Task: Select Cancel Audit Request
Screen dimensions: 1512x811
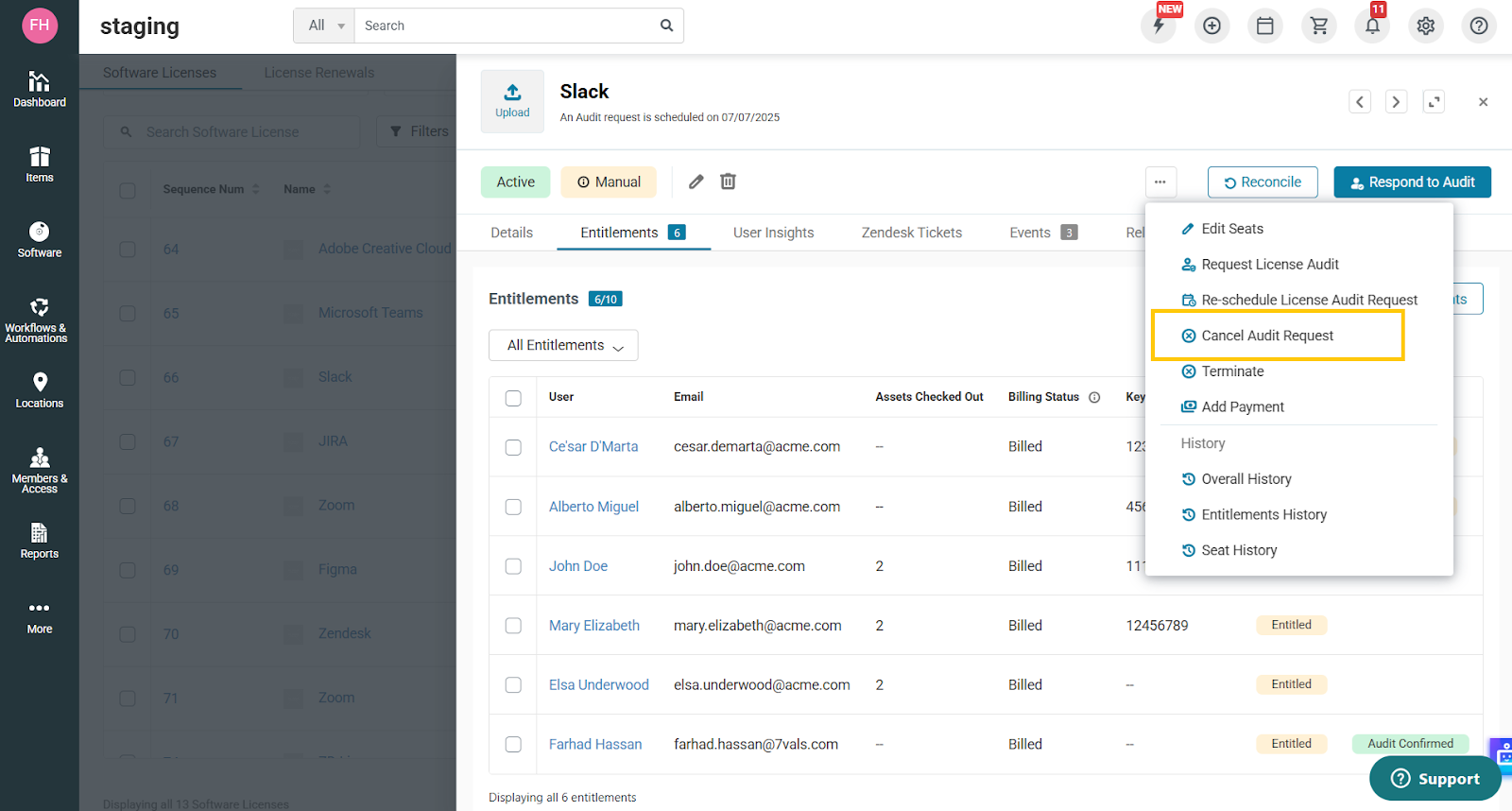Action: (x=1258, y=336)
